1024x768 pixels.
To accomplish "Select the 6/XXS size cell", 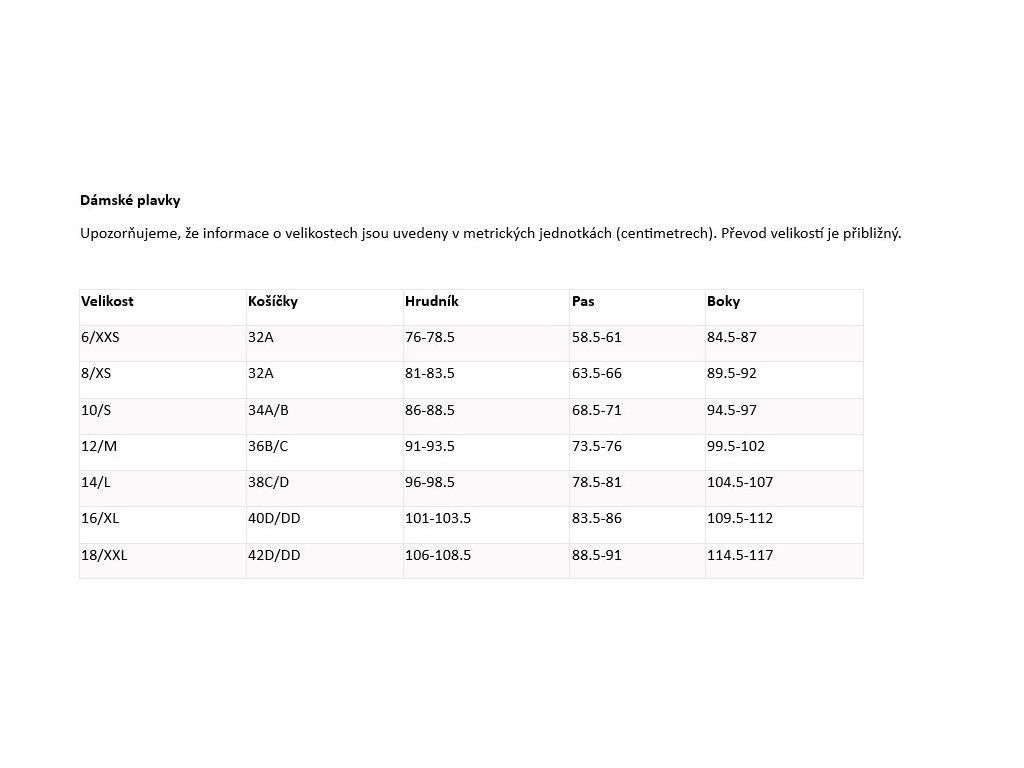I will 100,338.
